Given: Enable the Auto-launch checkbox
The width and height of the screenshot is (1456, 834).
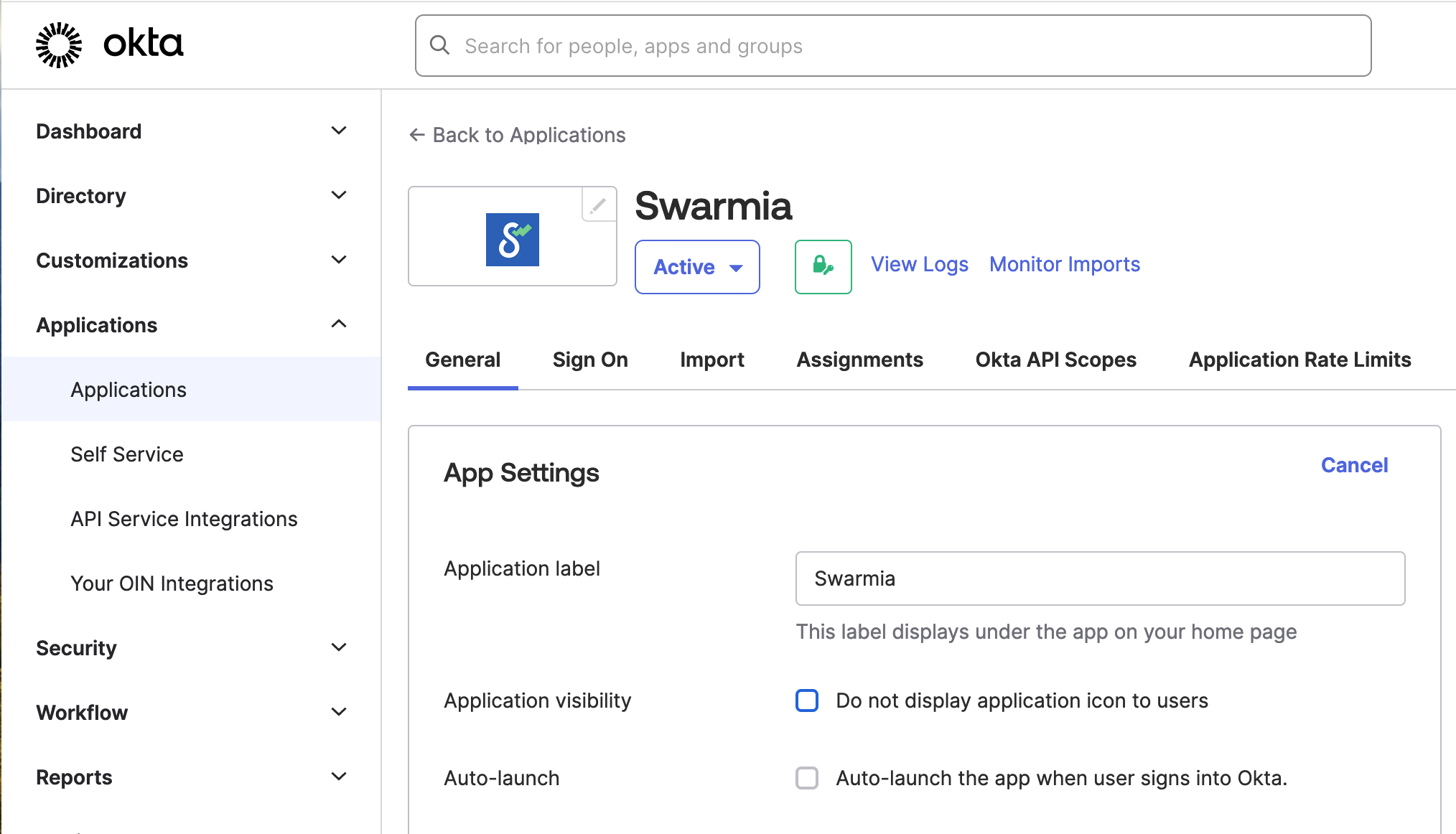Looking at the screenshot, I should pyautogui.click(x=807, y=778).
